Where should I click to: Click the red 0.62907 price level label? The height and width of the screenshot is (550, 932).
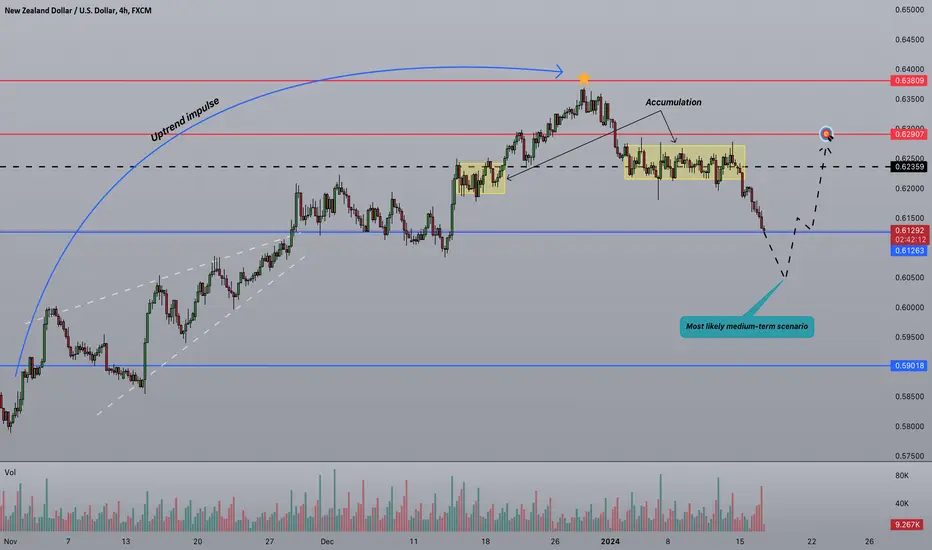pos(909,134)
